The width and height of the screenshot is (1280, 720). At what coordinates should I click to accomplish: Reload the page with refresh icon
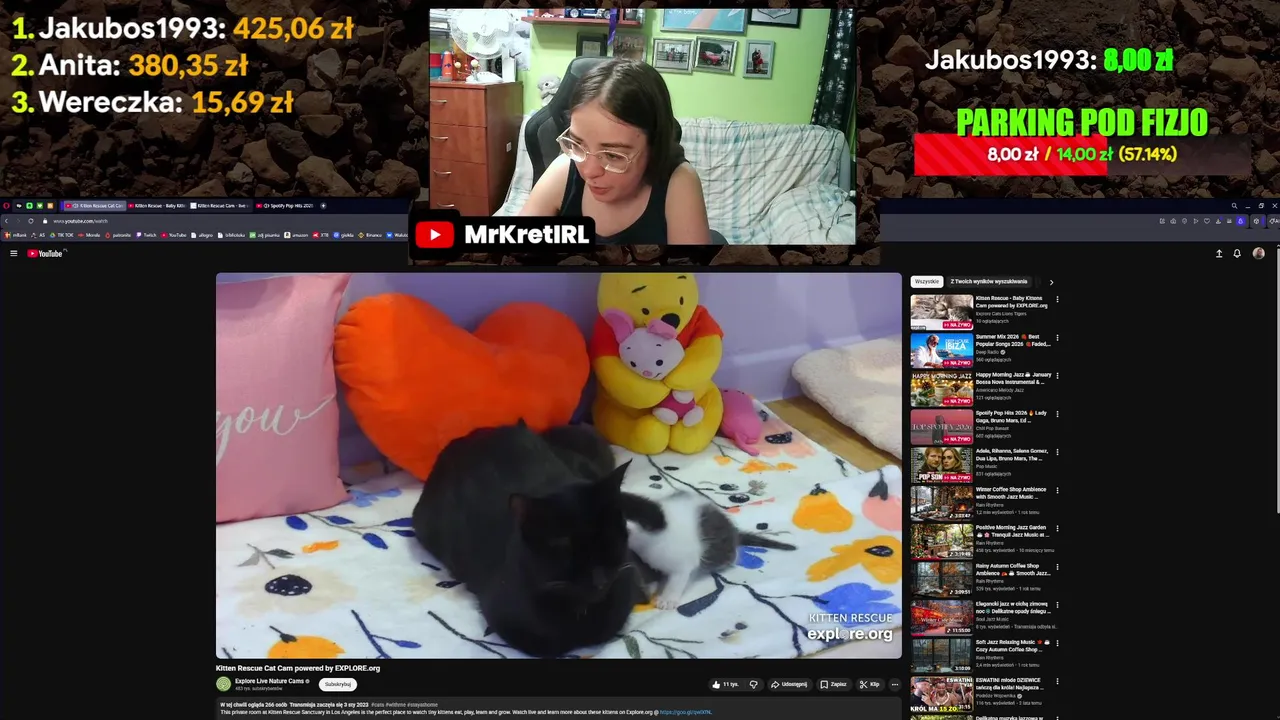tap(31, 221)
